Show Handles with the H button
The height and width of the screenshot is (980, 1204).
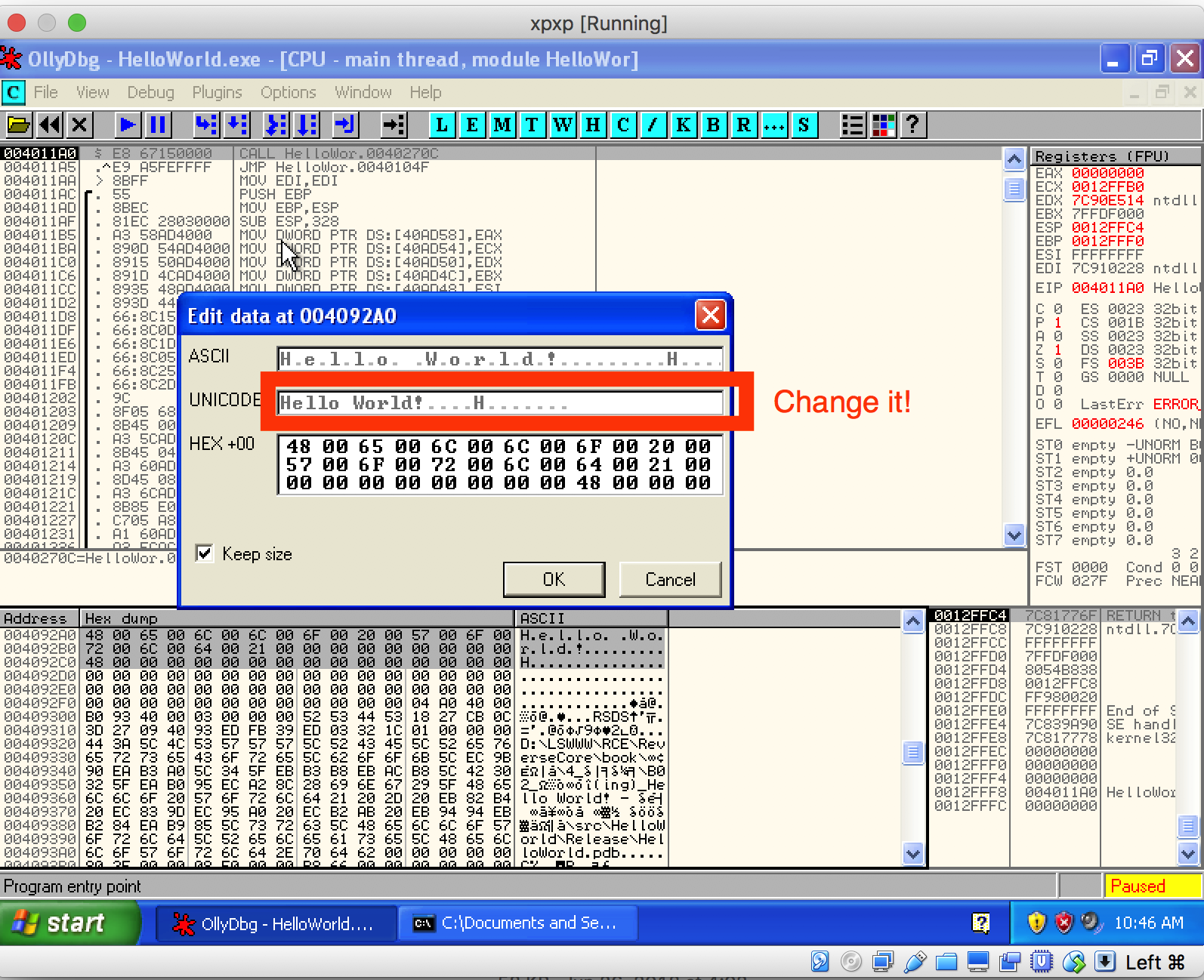593,125
